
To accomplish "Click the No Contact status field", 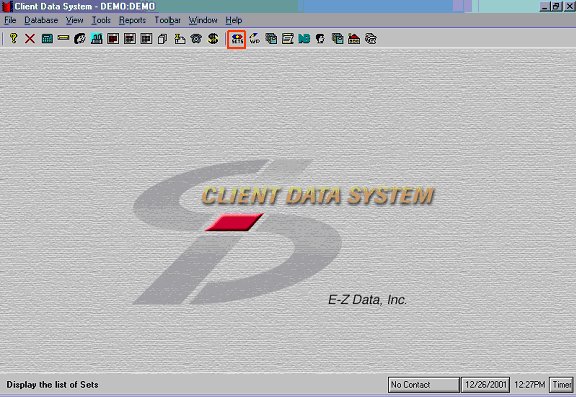I will click(424, 385).
